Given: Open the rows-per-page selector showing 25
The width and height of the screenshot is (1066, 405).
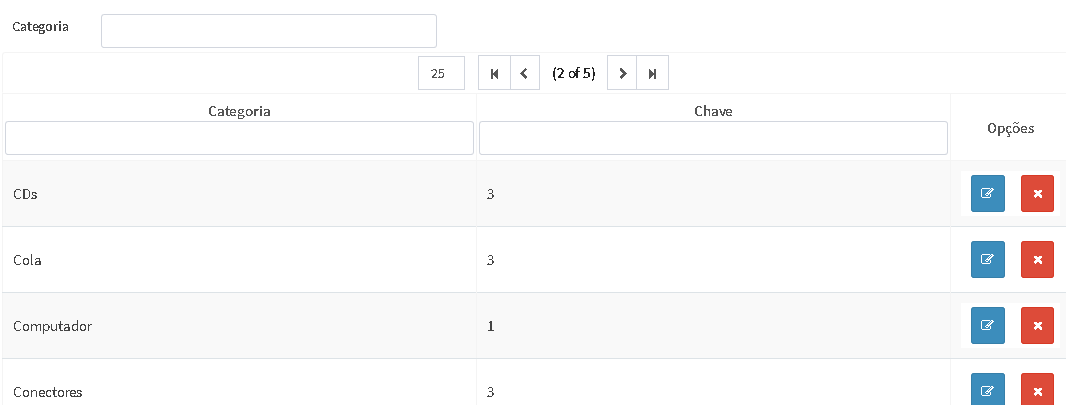Looking at the screenshot, I should (440, 73).
